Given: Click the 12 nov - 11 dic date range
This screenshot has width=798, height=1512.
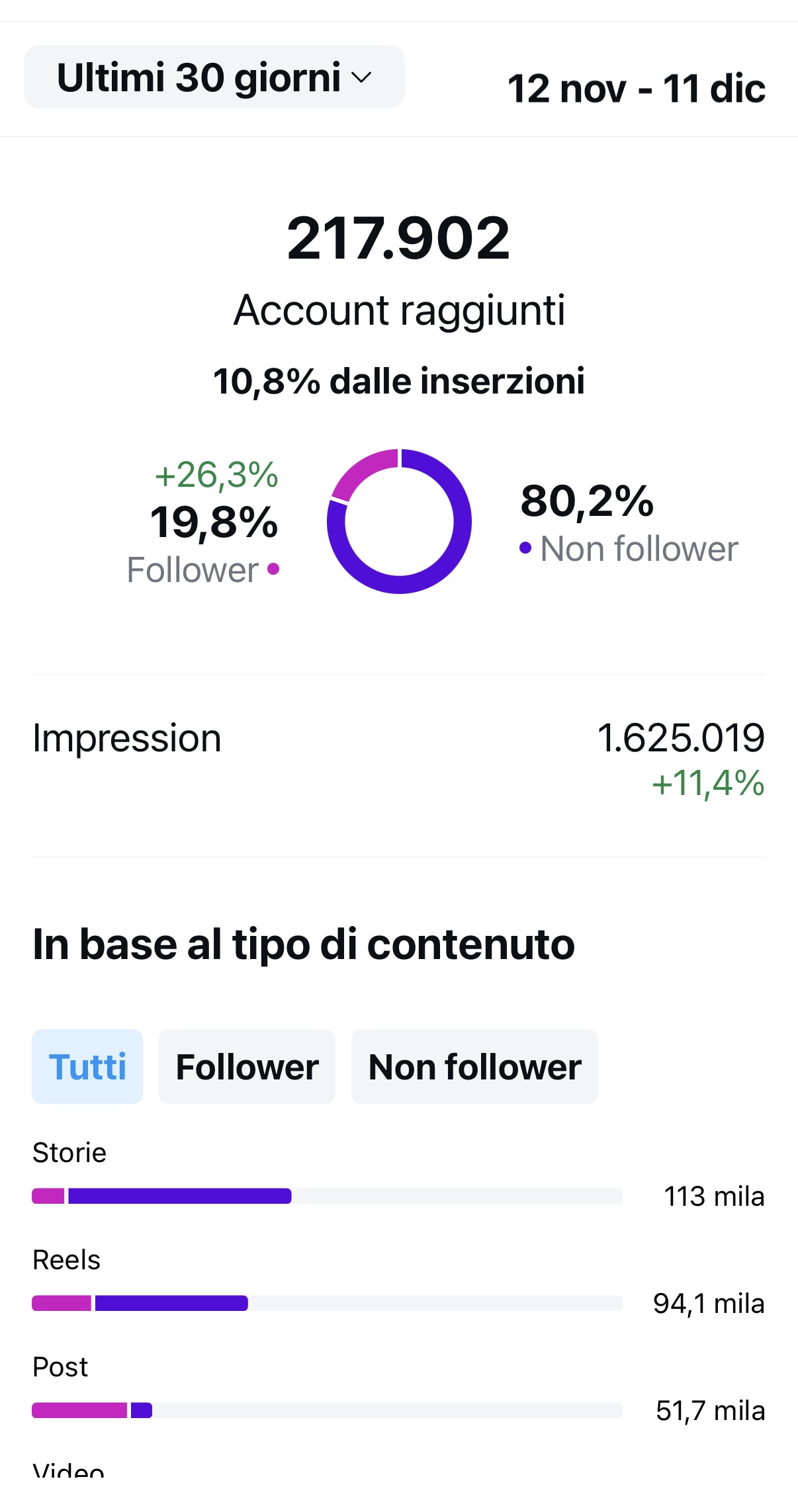Looking at the screenshot, I should pyautogui.click(x=636, y=89).
